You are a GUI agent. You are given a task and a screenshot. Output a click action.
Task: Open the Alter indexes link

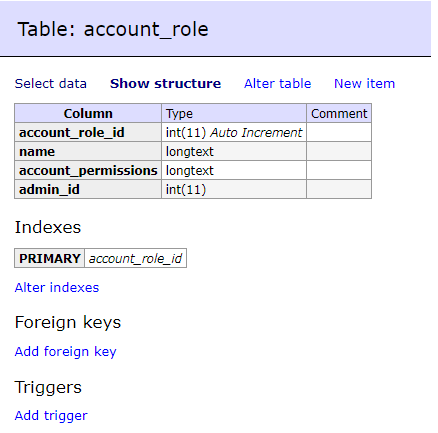57,287
